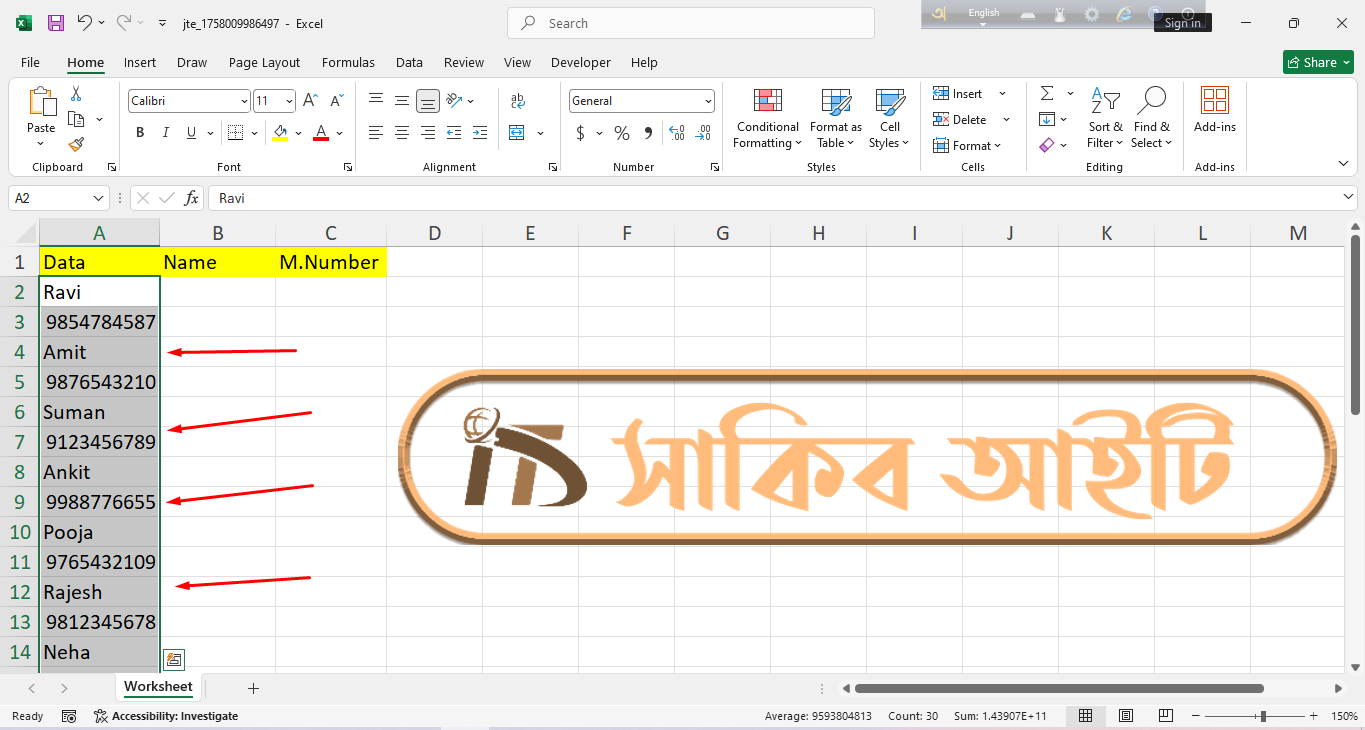The height and width of the screenshot is (730, 1365).
Task: Click the Percent Style icon
Action: click(622, 133)
